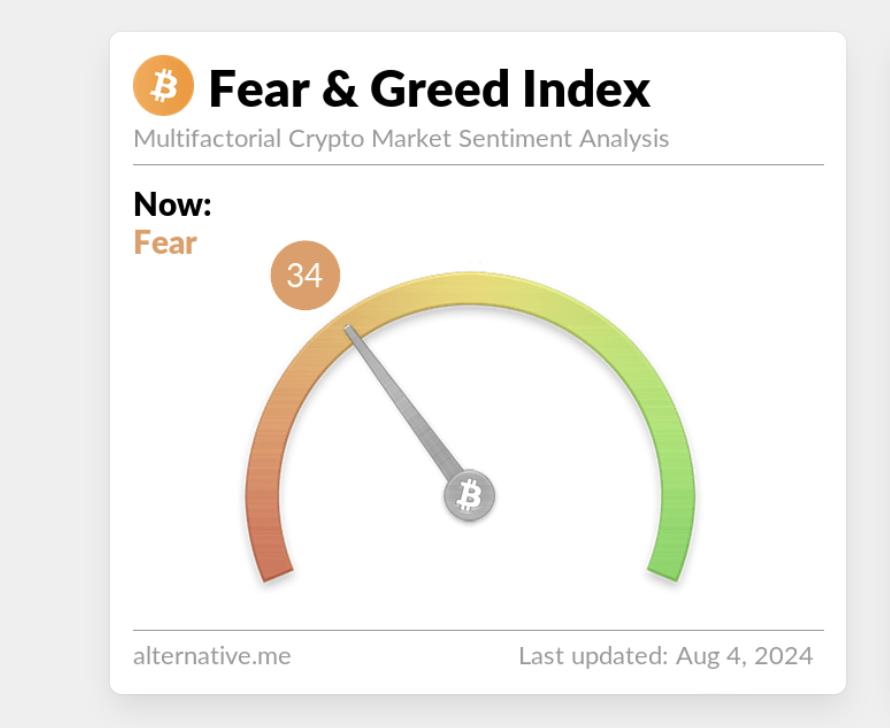
Task: Click the yellow neutral top of gauge arc
Action: tap(470, 288)
